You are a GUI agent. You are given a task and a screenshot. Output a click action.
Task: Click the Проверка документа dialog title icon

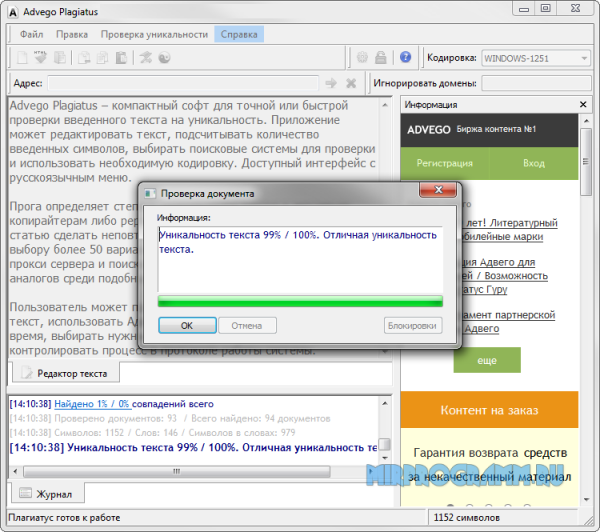click(150, 194)
